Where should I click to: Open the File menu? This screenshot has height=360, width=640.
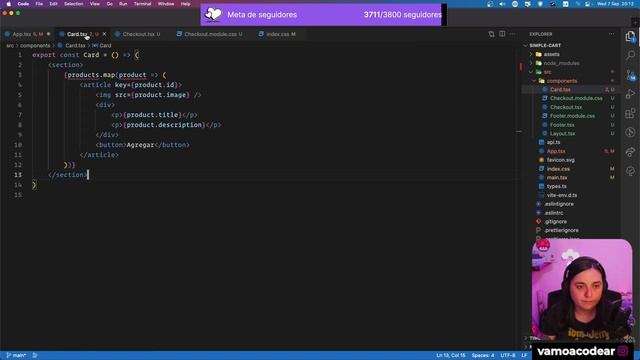(39, 4)
